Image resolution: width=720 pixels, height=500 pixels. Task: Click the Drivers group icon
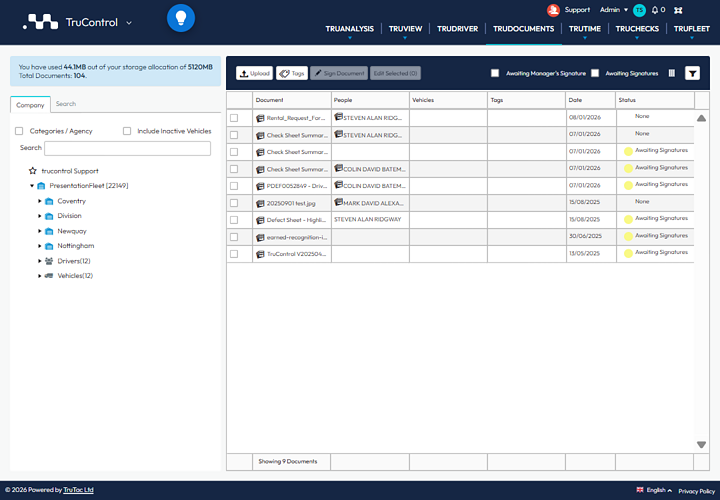49,261
